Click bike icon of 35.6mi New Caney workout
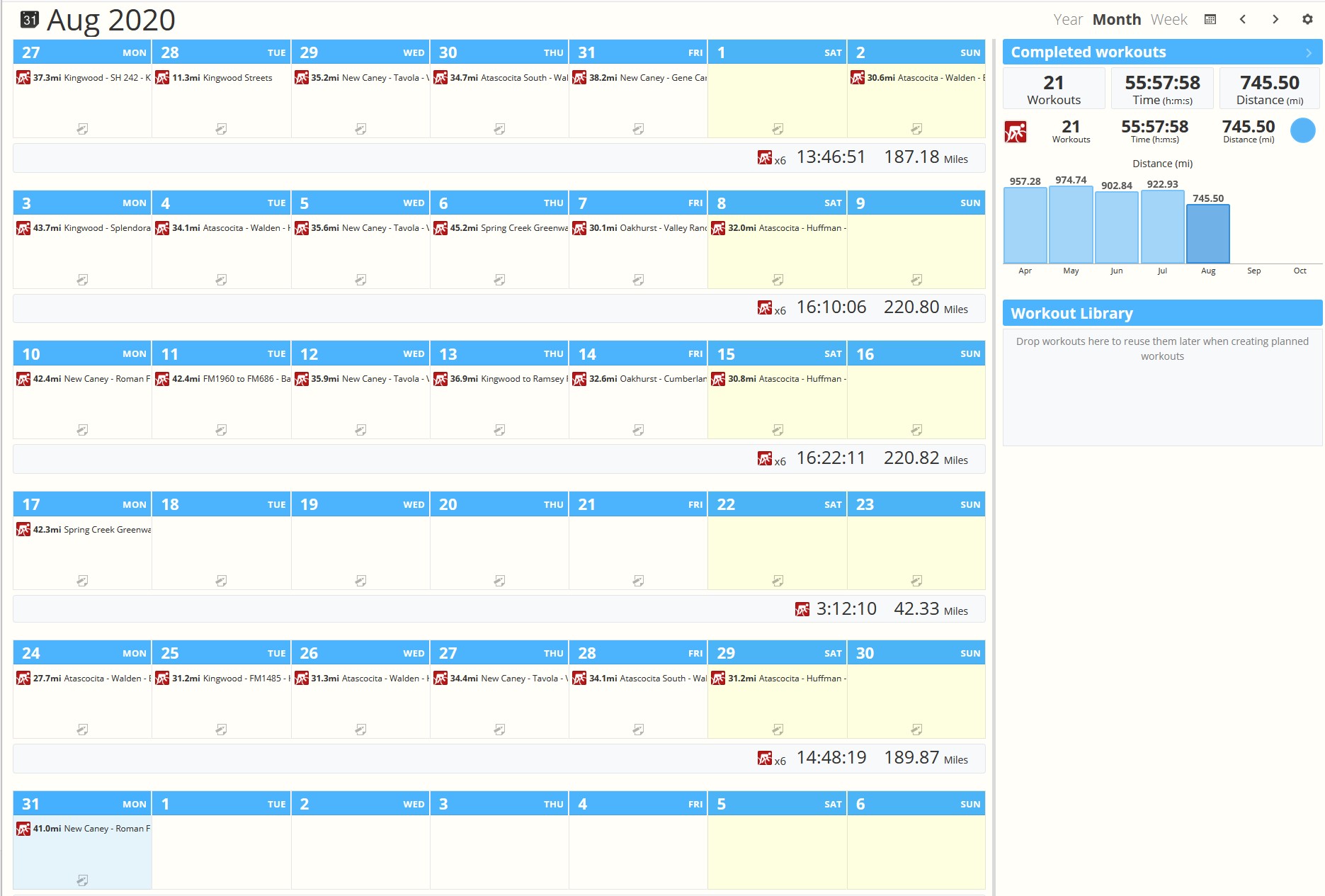The image size is (1325, 896). pos(302,228)
